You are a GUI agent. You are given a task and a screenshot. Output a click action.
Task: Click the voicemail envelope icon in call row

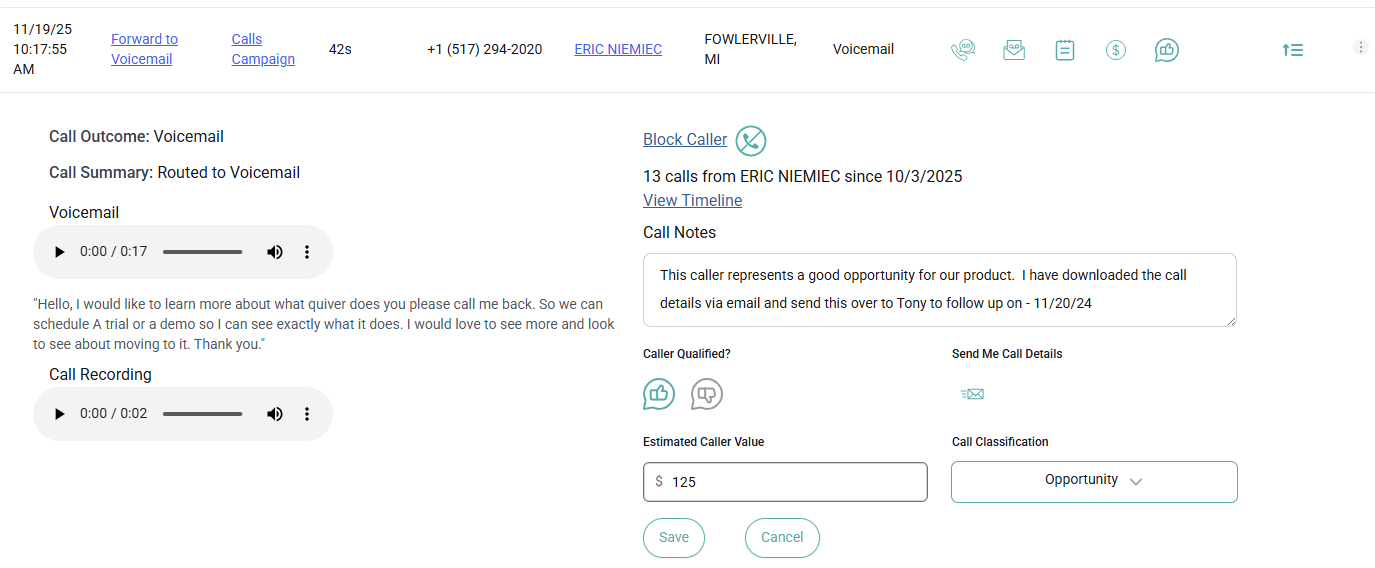click(1014, 50)
